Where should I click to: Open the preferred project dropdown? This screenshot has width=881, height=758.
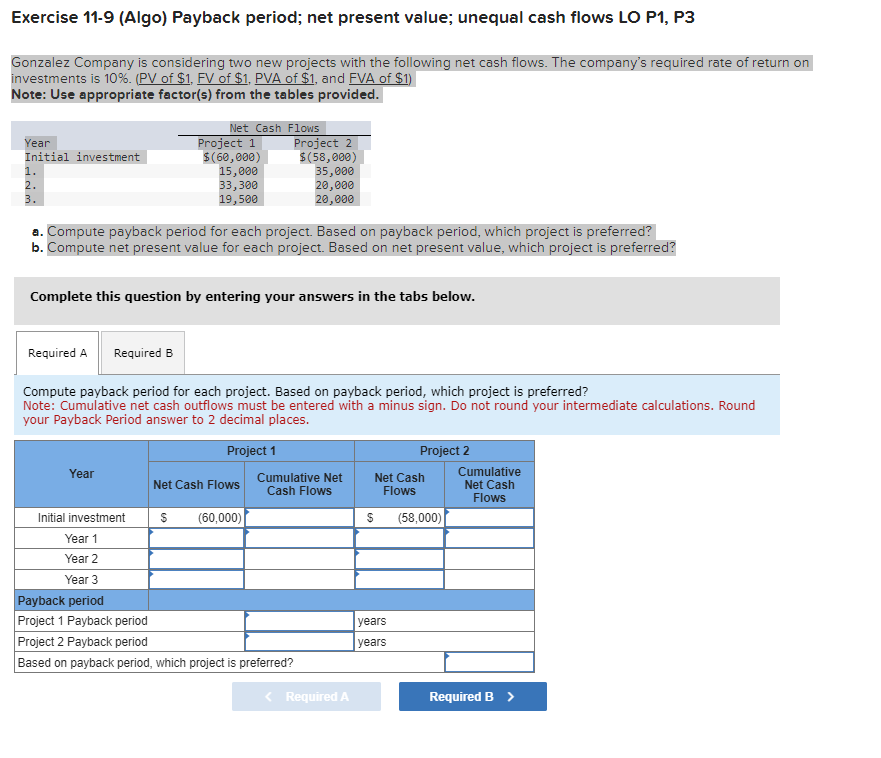pyautogui.click(x=489, y=662)
